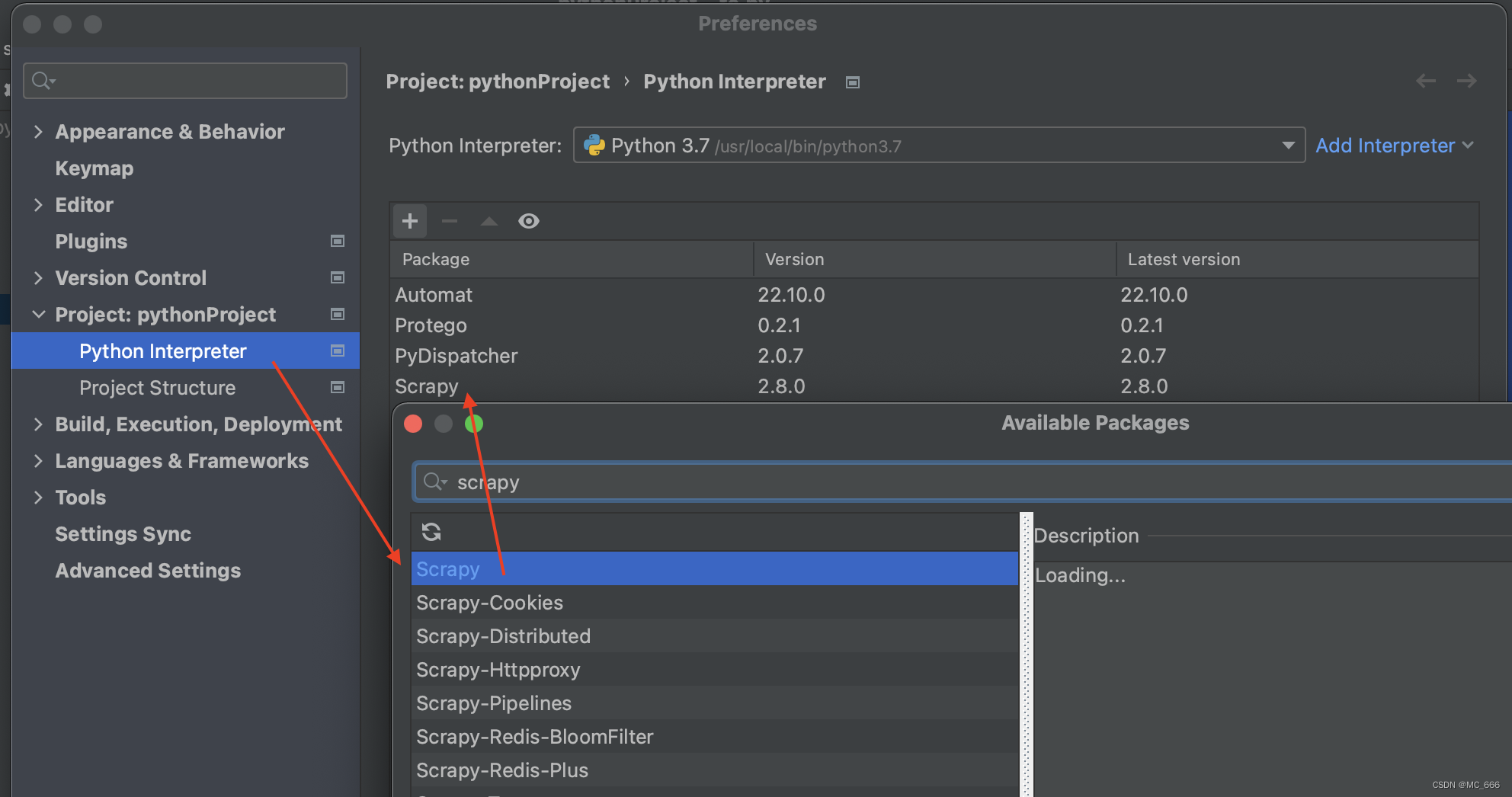Click the back navigation arrow
Screen dimensions: 1512x797
pyautogui.click(x=1426, y=81)
